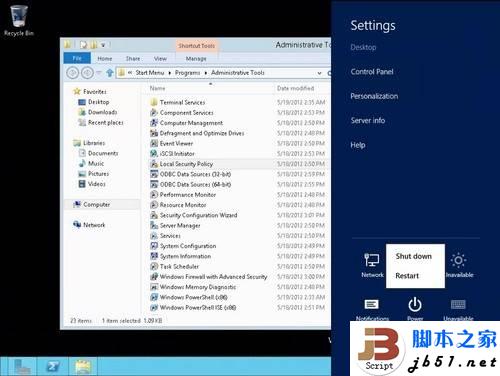Go up one folder level arrow
Image resolution: width=500 pixels, height=376 pixels.
coord(110,73)
